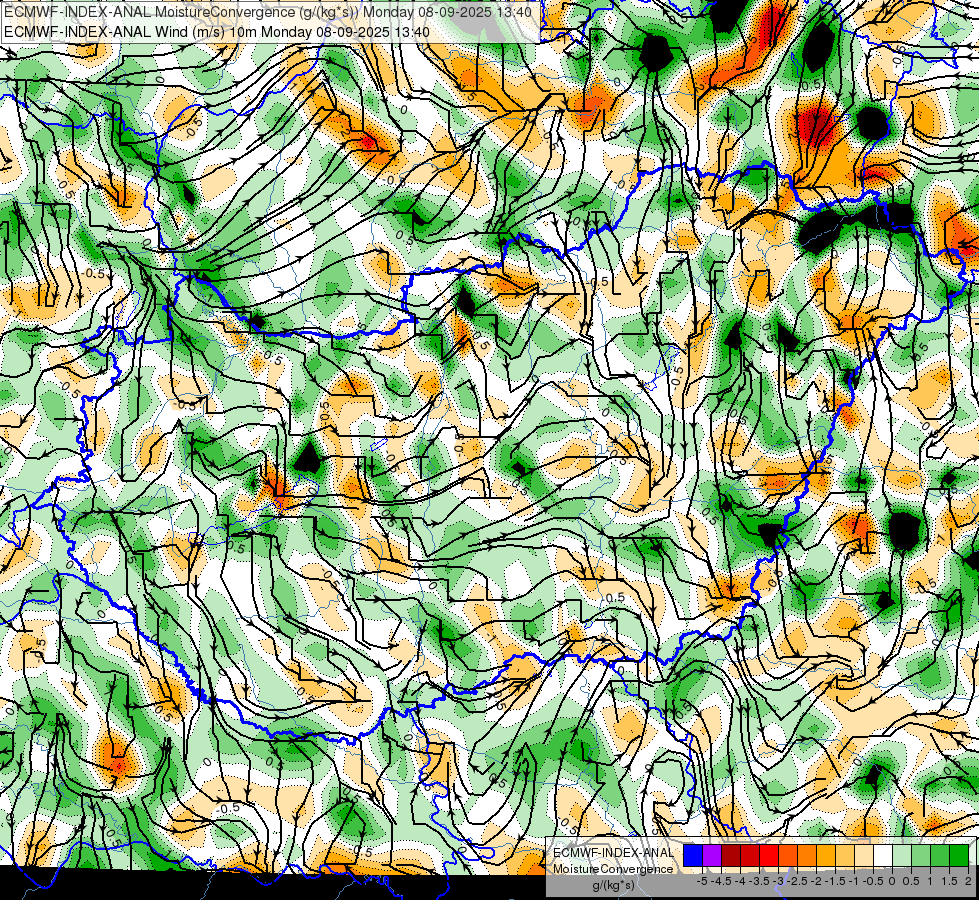Select the dark maroon swatch between -4.5 and -4
The image size is (979, 900).
(x=731, y=856)
